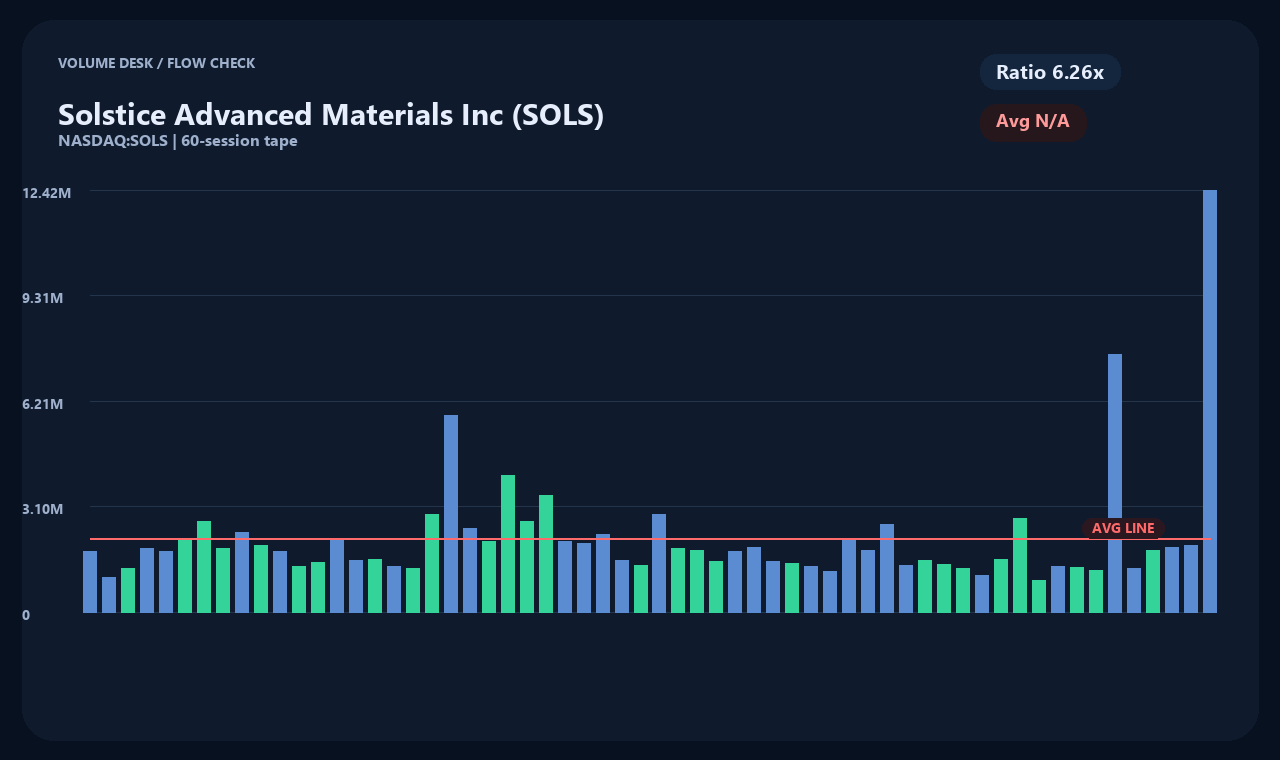Click the NASDAQ:SOLS | 60-session tape subtitle

pyautogui.click(x=178, y=141)
